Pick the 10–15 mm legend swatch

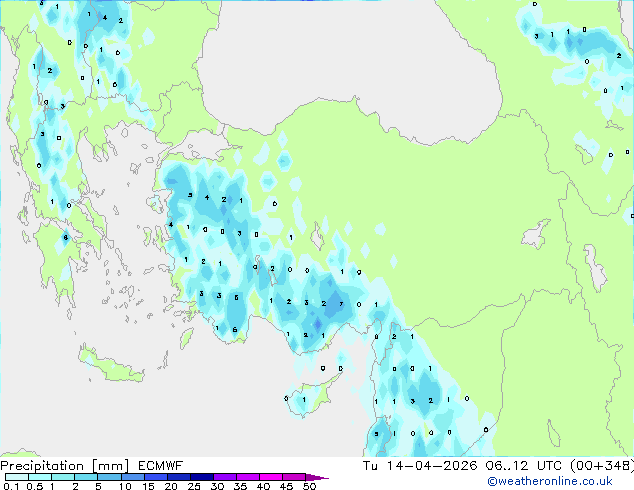pyautogui.click(x=132, y=477)
